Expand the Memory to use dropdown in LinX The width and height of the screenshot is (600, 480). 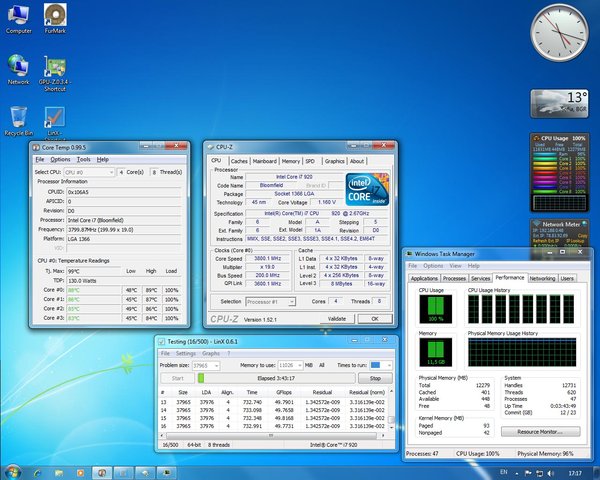pos(290,366)
